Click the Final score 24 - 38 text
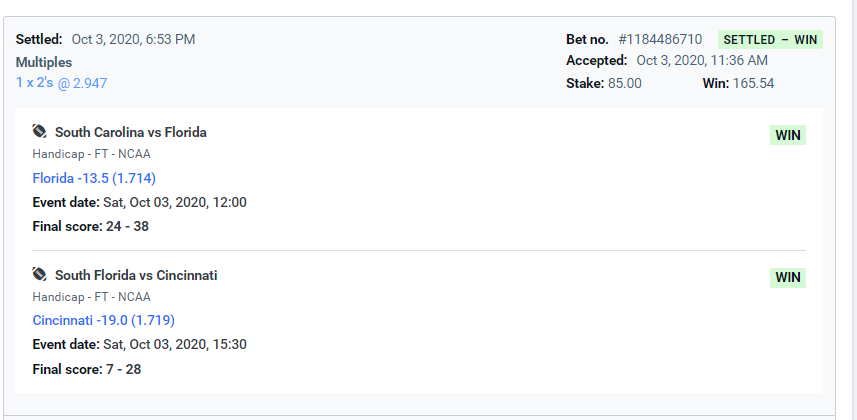Image resolution: width=857 pixels, height=420 pixels. click(91, 226)
